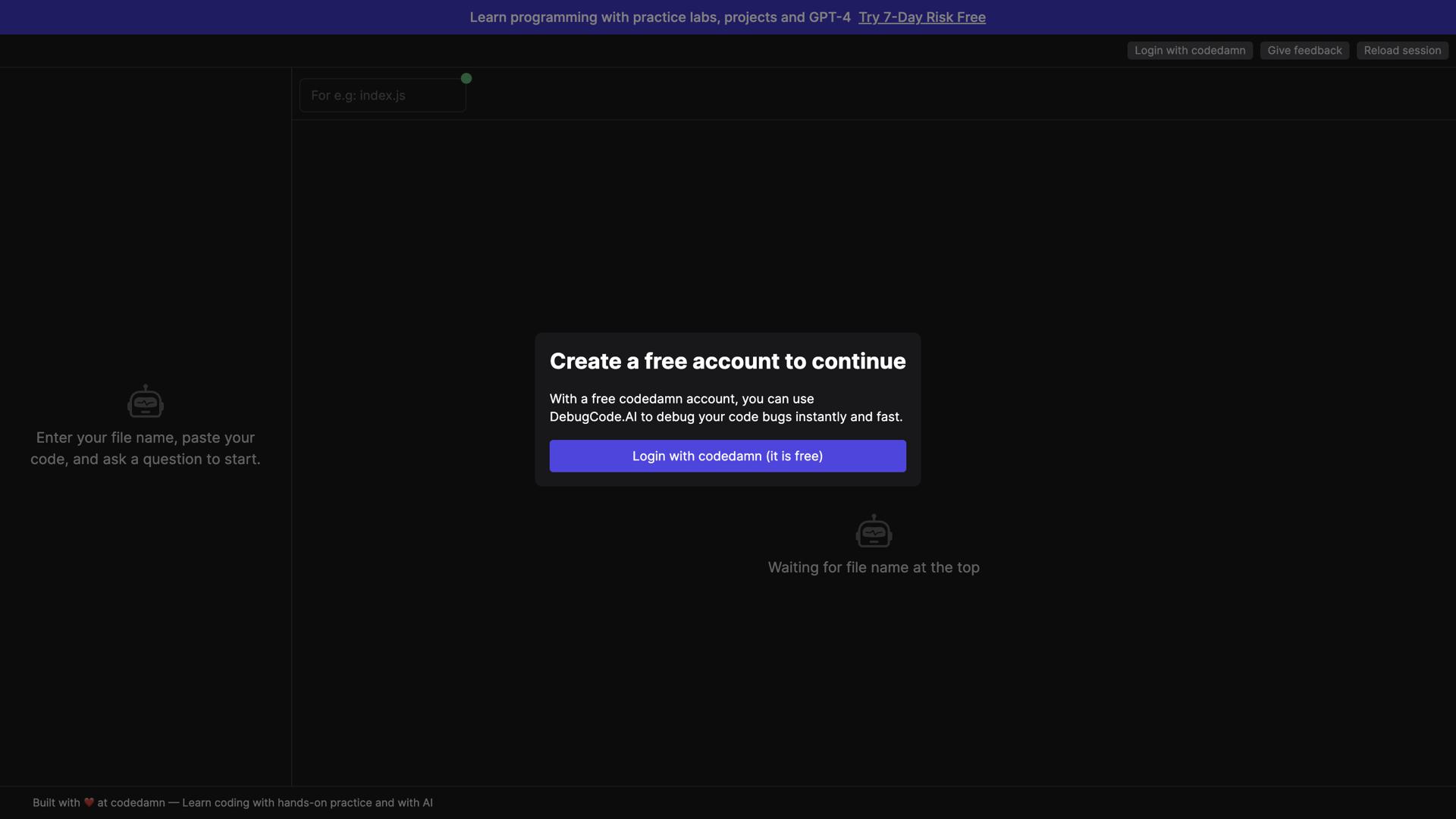Open the 'Try 7-Day Risk Free' link
The image size is (1456, 819).
(x=921, y=17)
